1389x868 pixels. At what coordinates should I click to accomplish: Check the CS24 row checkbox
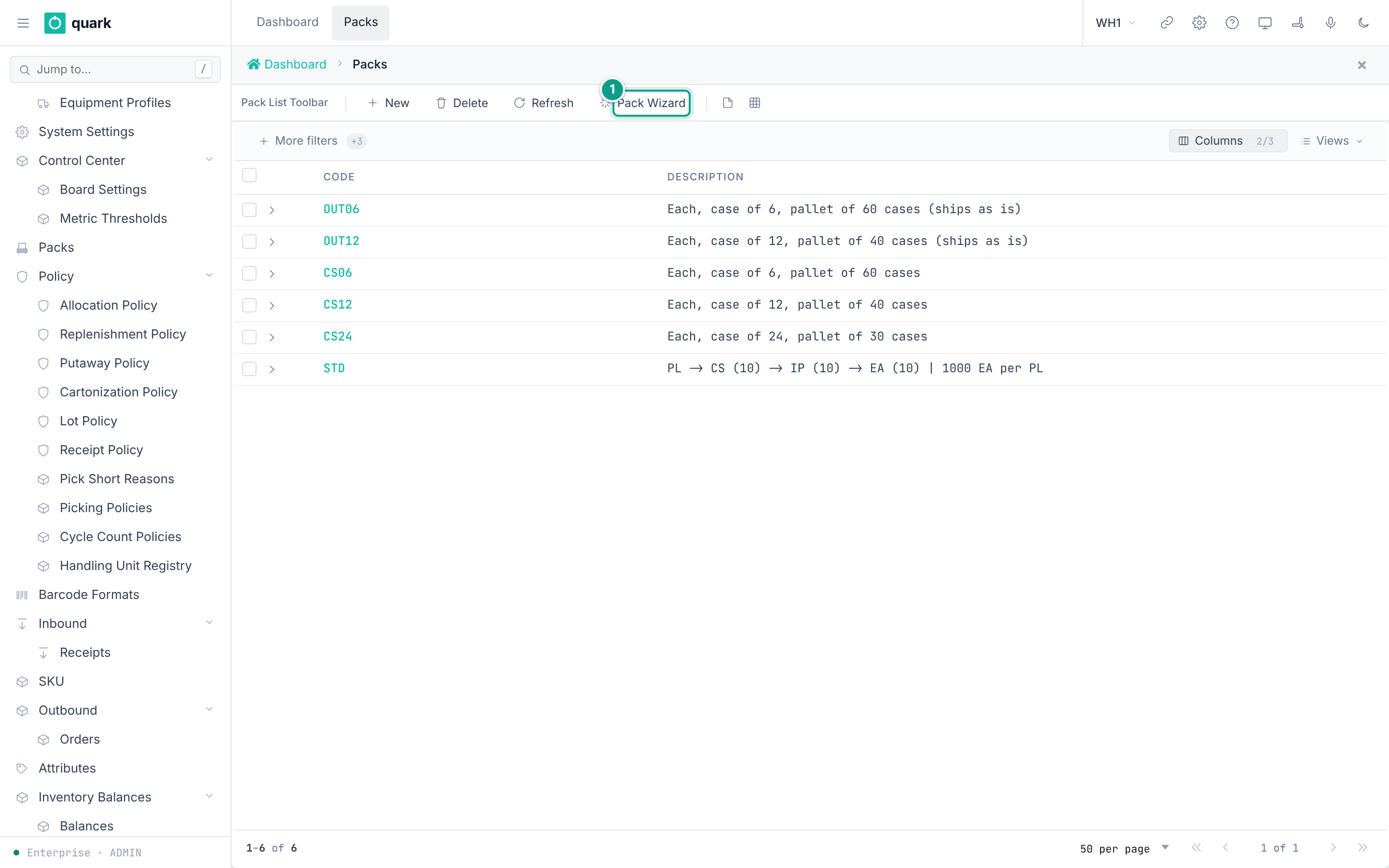point(249,337)
